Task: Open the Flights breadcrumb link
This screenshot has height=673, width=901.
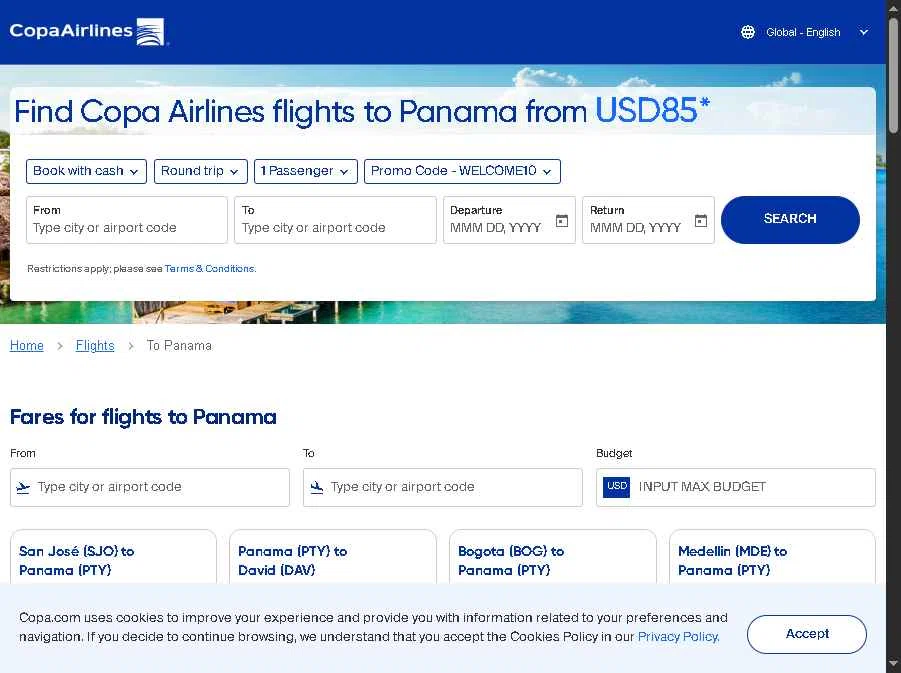Action: pos(95,346)
